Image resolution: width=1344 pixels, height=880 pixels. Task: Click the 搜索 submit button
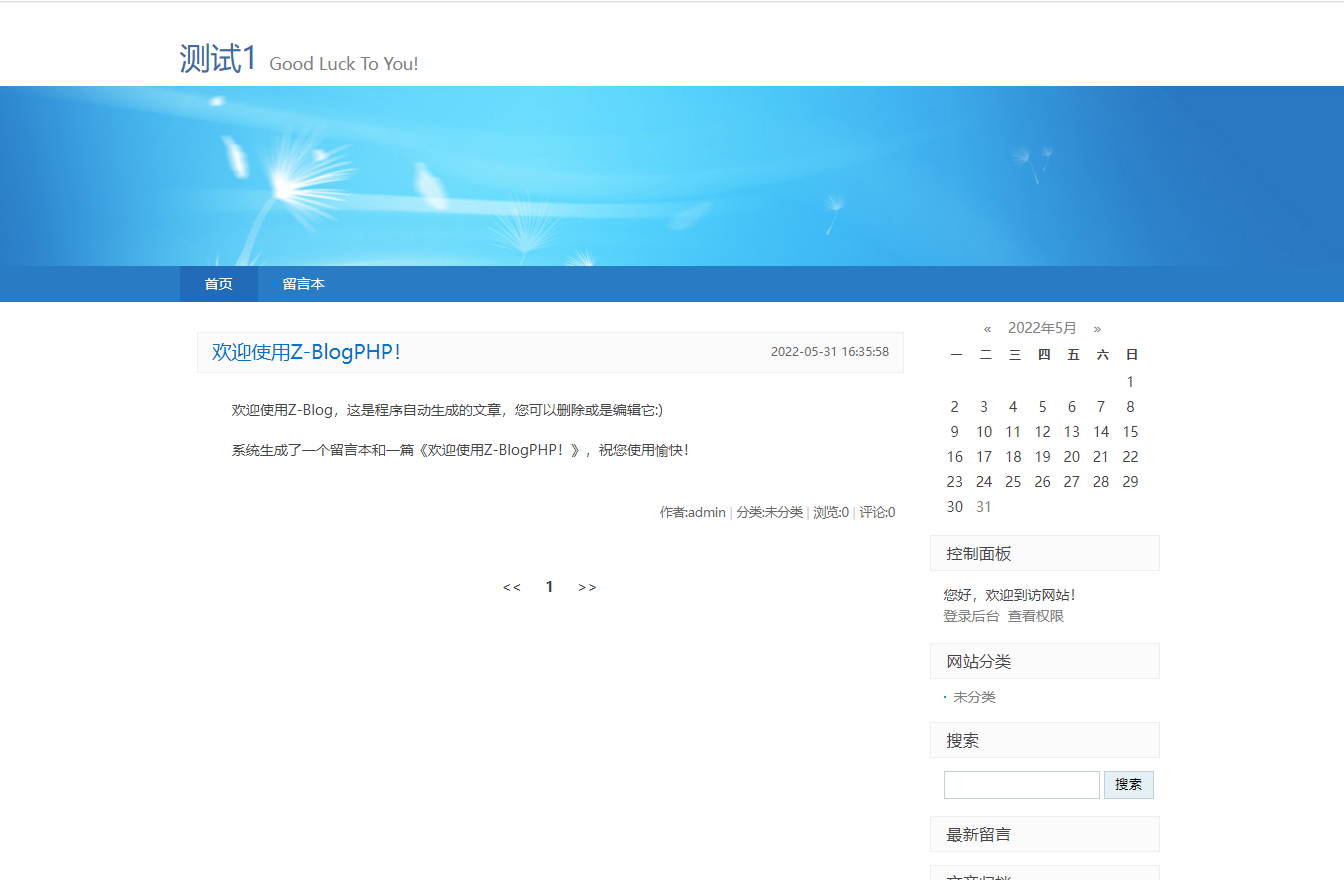tap(1129, 785)
